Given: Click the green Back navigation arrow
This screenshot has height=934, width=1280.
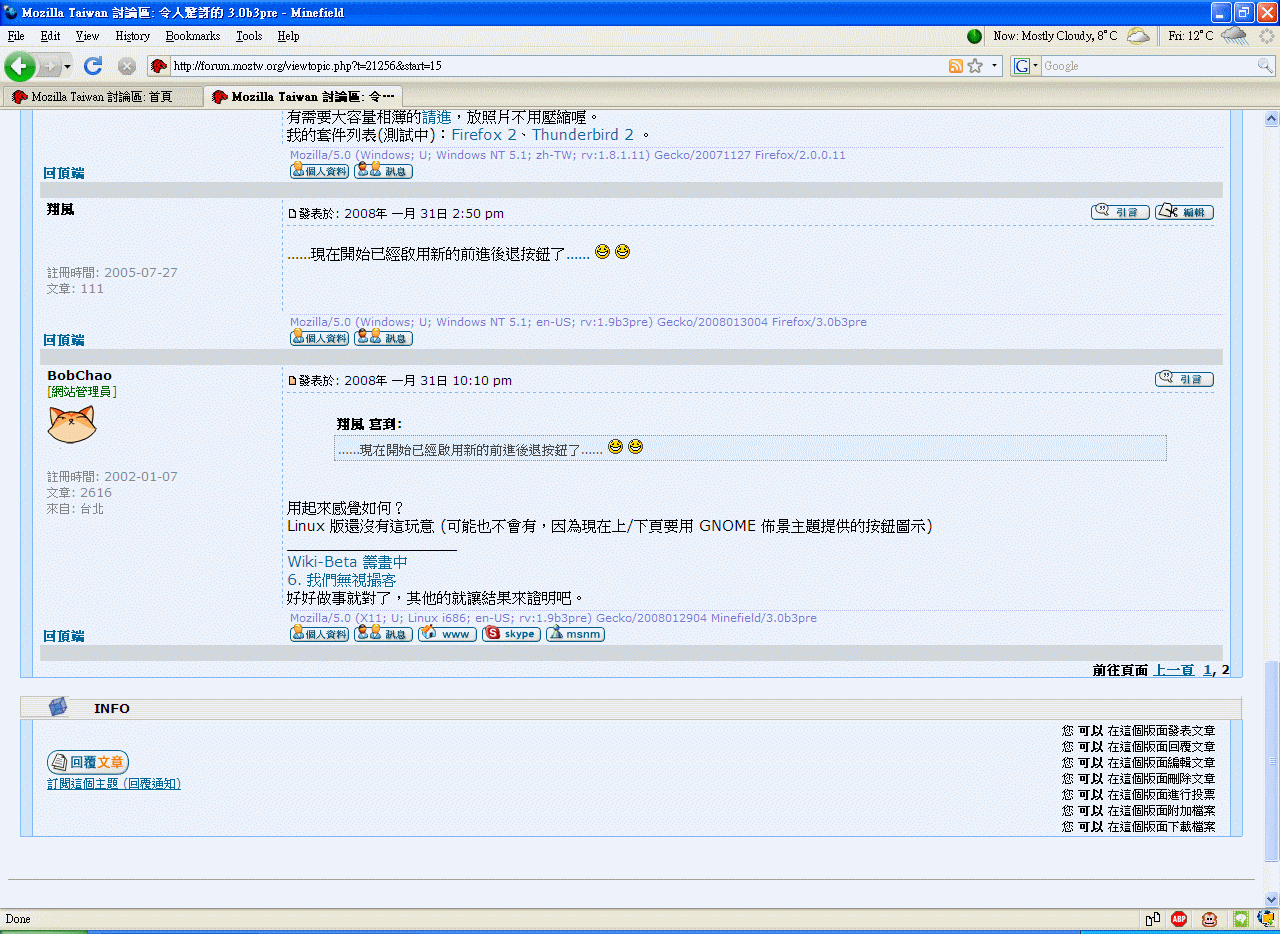Looking at the screenshot, I should (19, 66).
